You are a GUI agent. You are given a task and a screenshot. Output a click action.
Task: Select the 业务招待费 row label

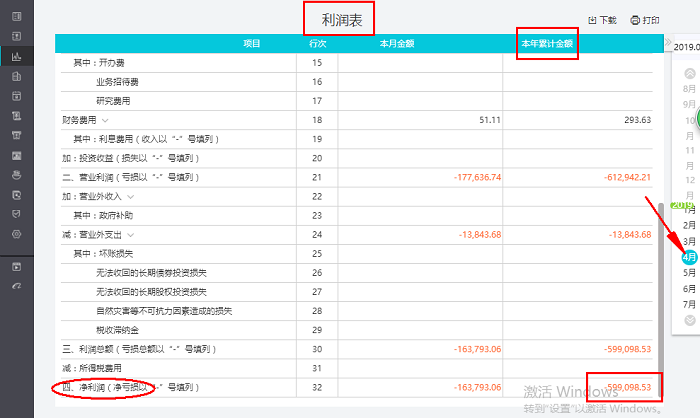coord(117,82)
